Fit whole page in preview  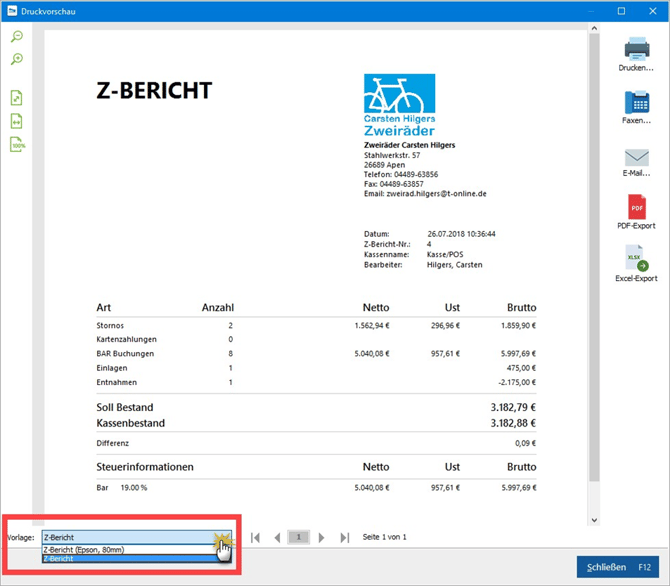tap(17, 98)
